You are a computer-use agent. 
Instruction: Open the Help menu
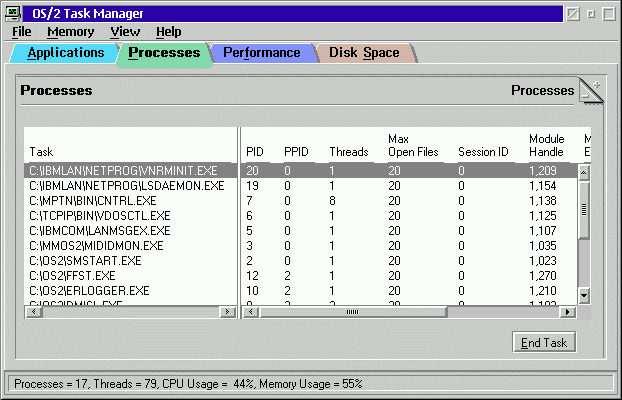(169, 32)
